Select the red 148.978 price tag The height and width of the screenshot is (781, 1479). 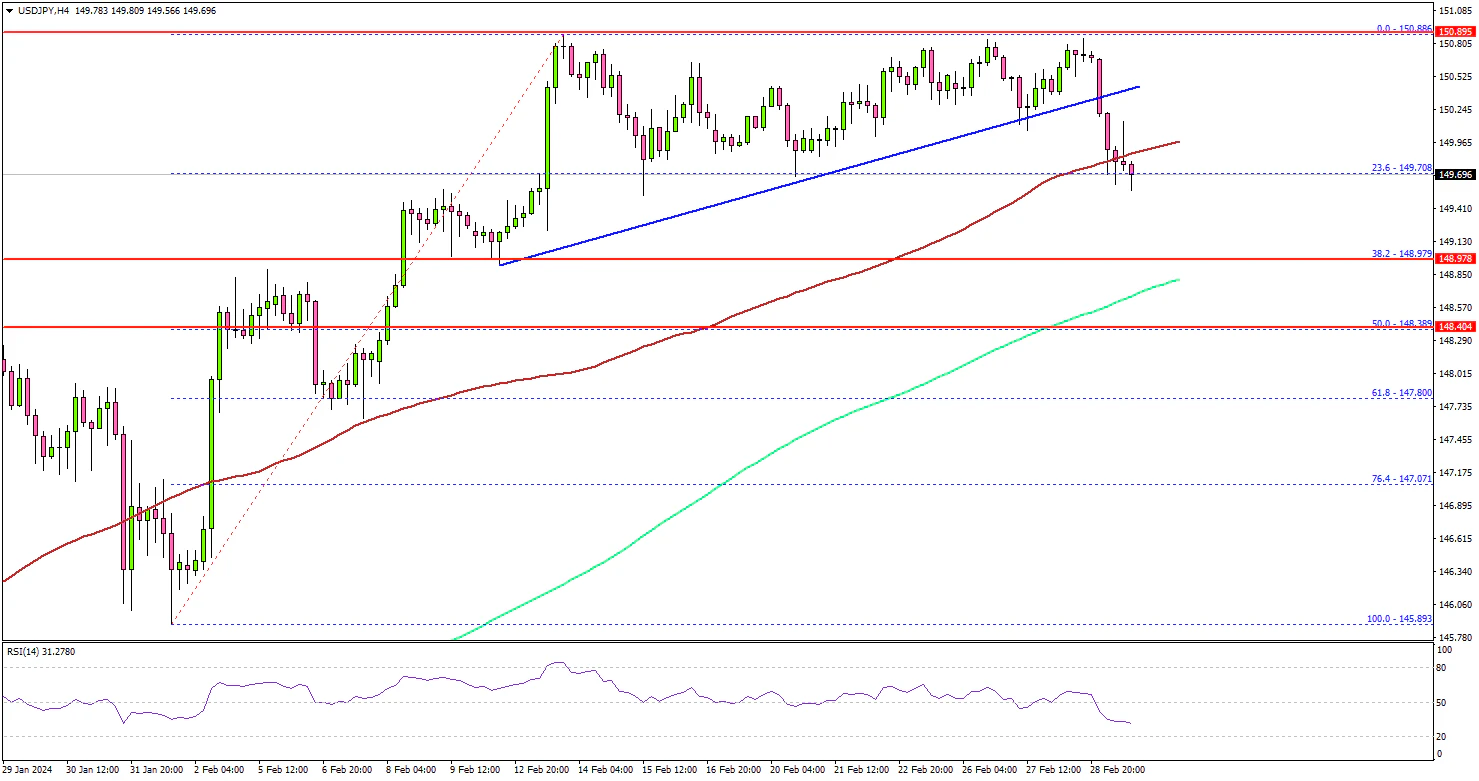click(x=1455, y=259)
